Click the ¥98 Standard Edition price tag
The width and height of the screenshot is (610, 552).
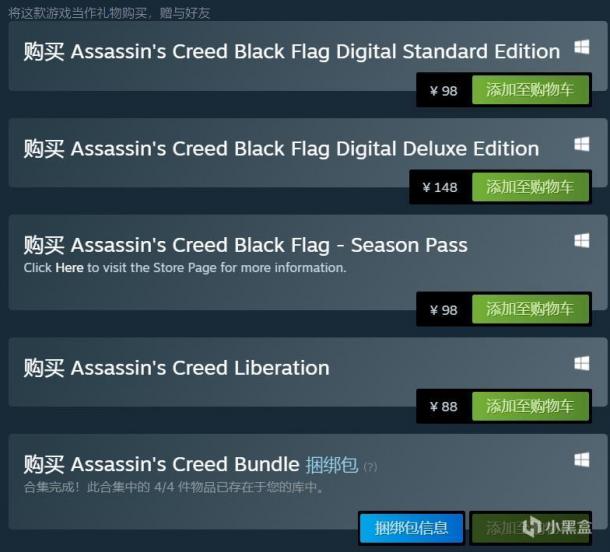(444, 90)
